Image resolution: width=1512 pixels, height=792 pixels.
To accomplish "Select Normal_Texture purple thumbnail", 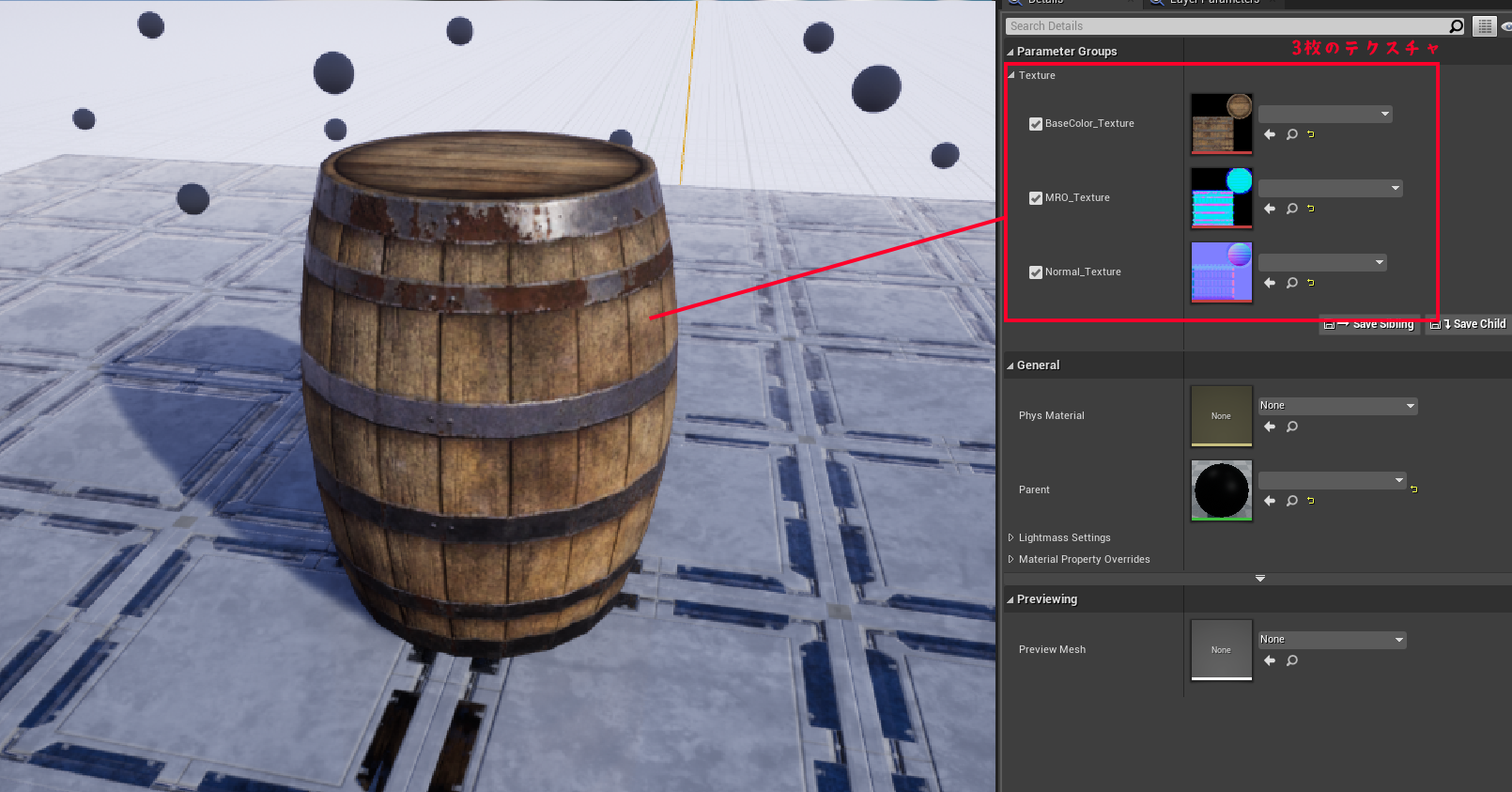I will [1222, 272].
